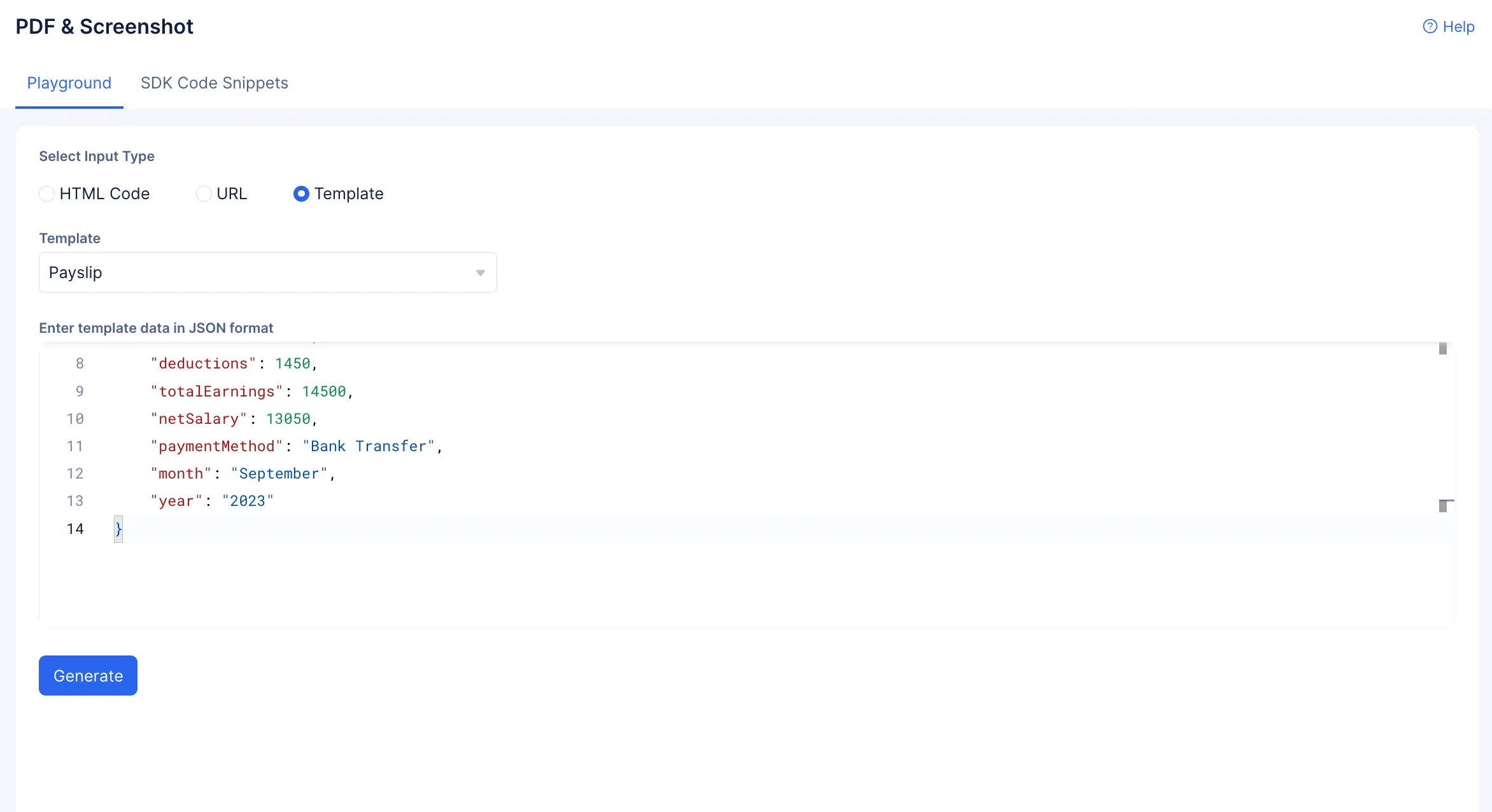The image size is (1492, 812).
Task: Click the year value "2023"
Action: pyautogui.click(x=248, y=501)
